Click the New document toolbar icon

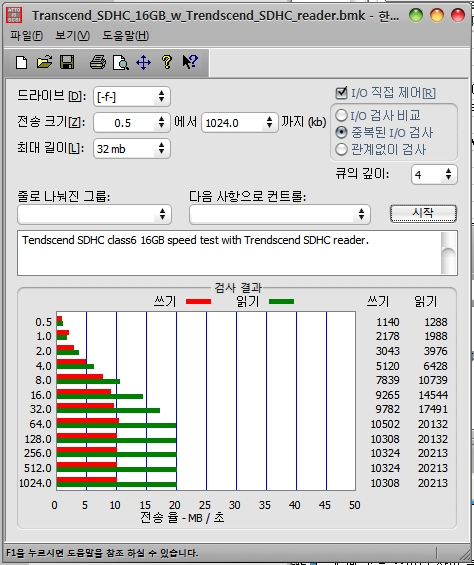tap(22, 62)
